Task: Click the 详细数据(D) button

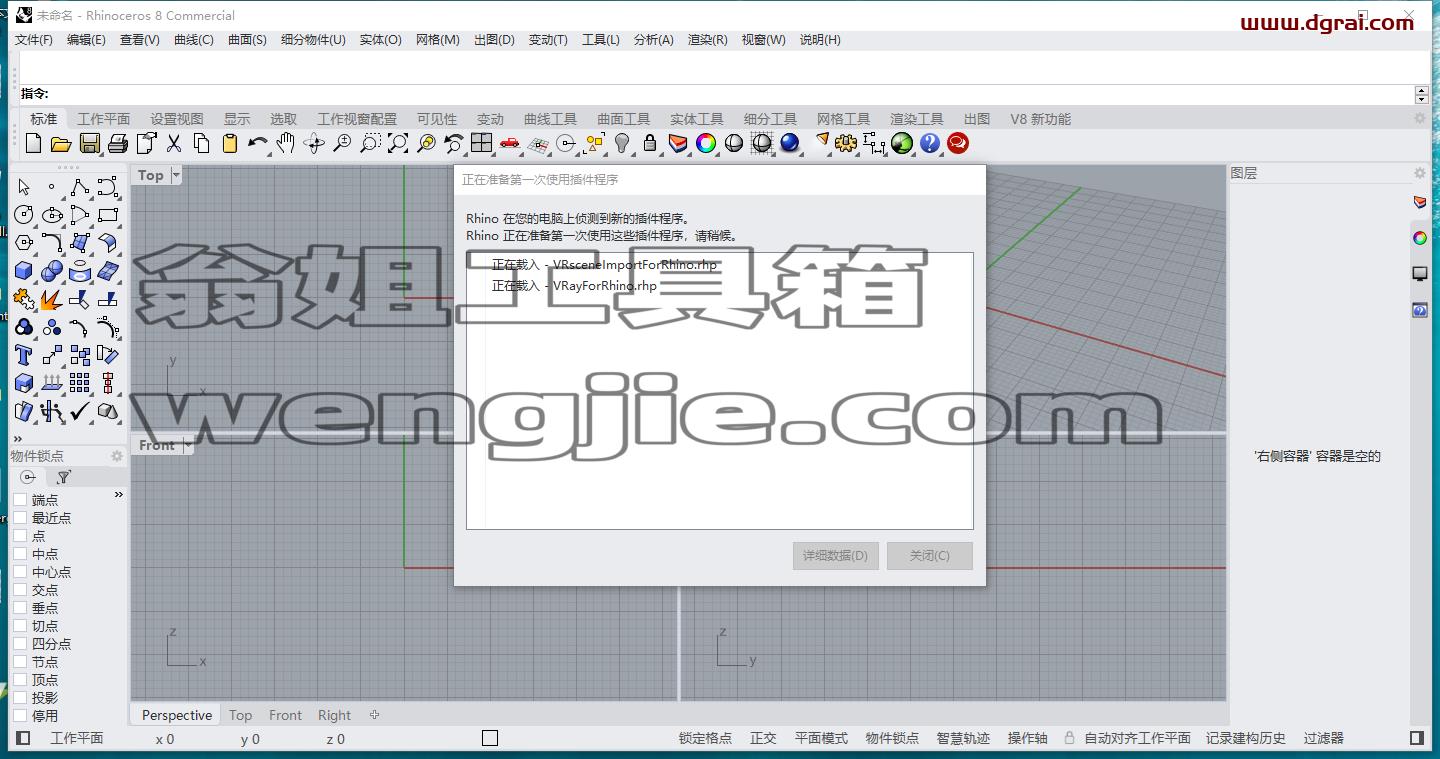Action: 835,555
